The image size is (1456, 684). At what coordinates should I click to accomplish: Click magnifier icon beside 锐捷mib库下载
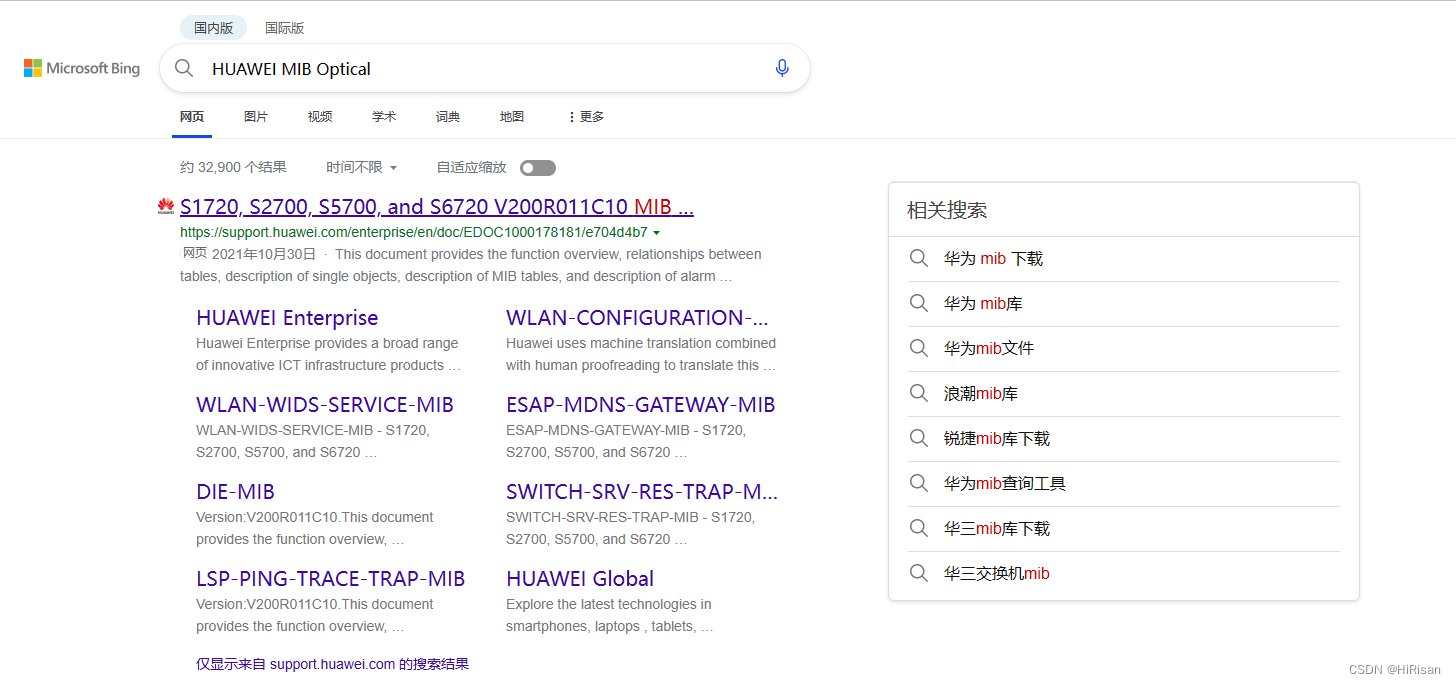(919, 438)
